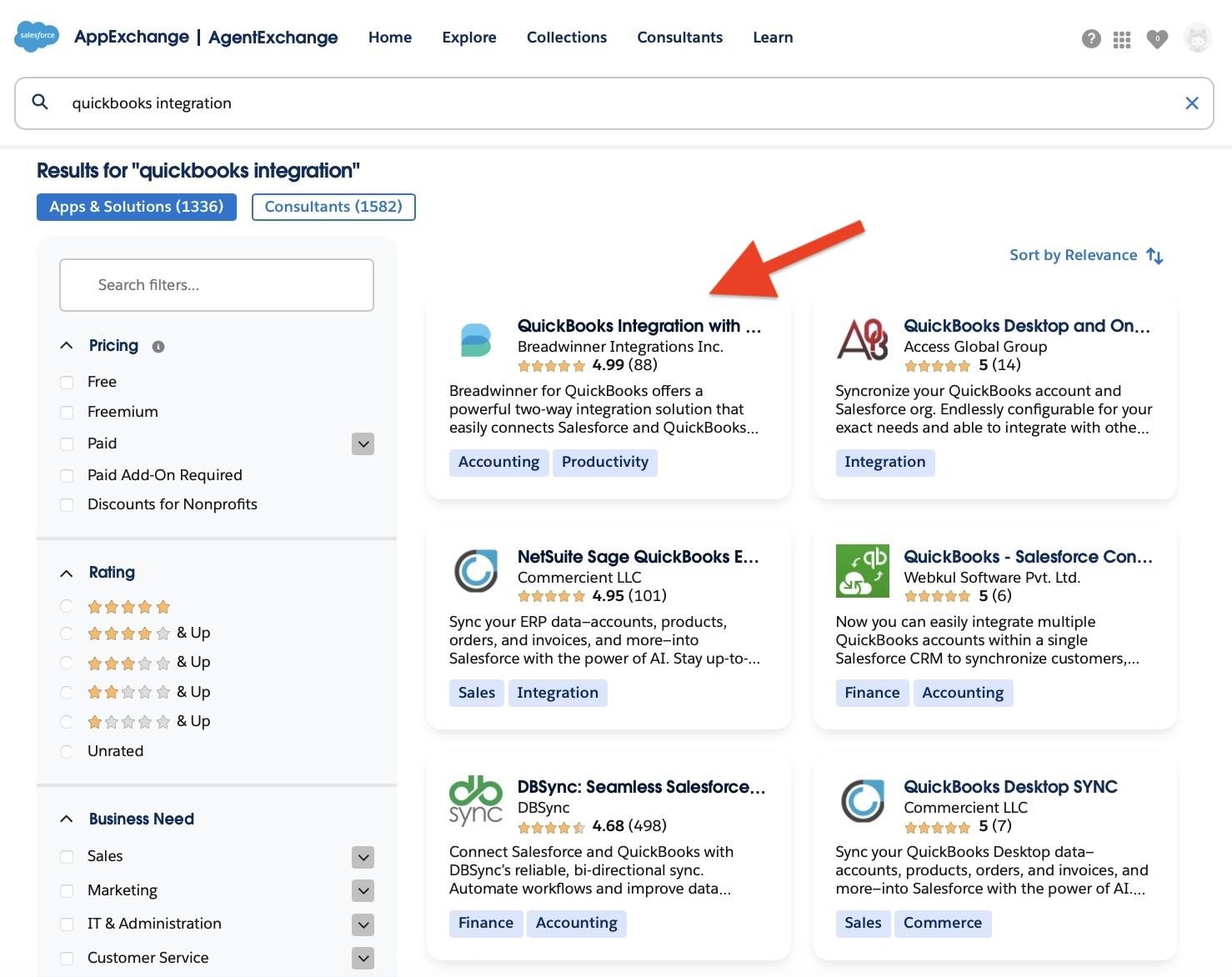
Task: Switch to the Consultants results tab
Action: [333, 207]
